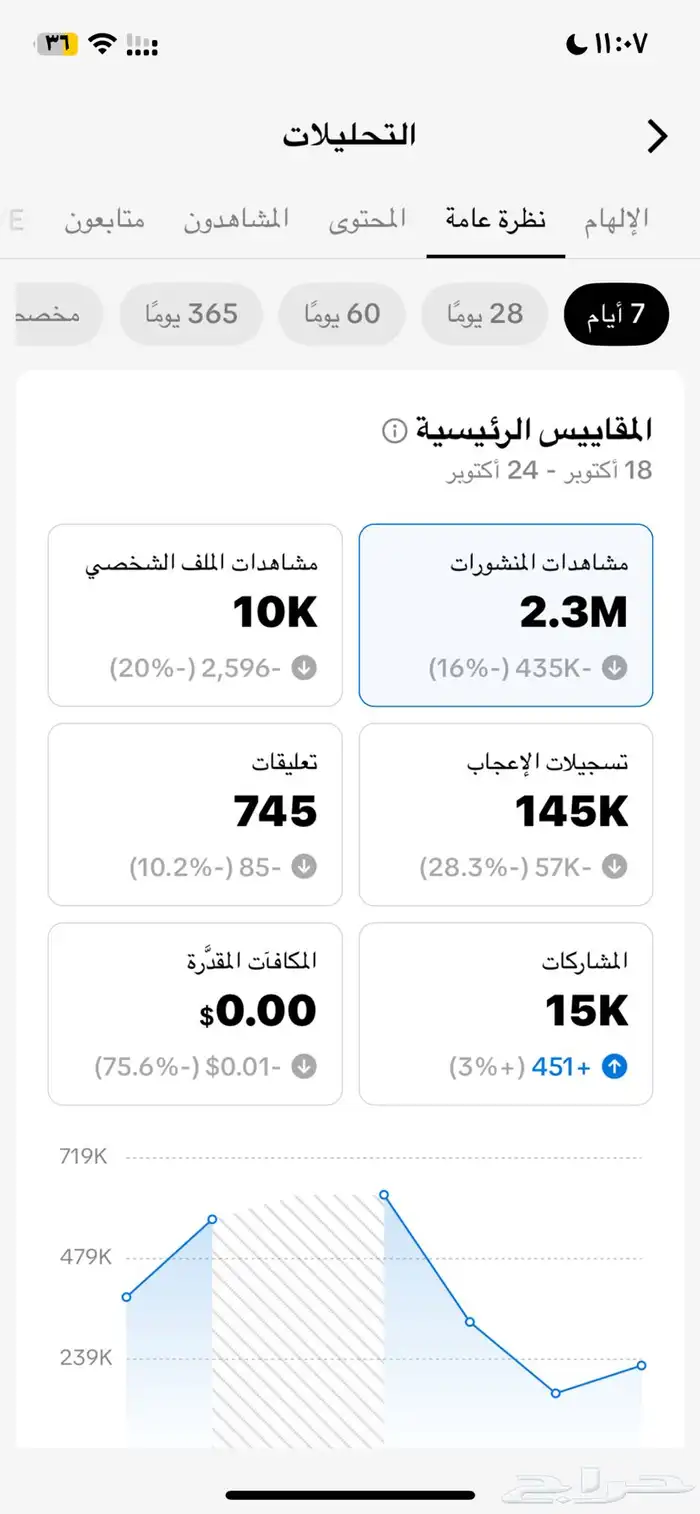The height and width of the screenshot is (1514, 700).
Task: Tap down-arrow icon in مشاهدات المنشورات card
Action: click(x=615, y=668)
